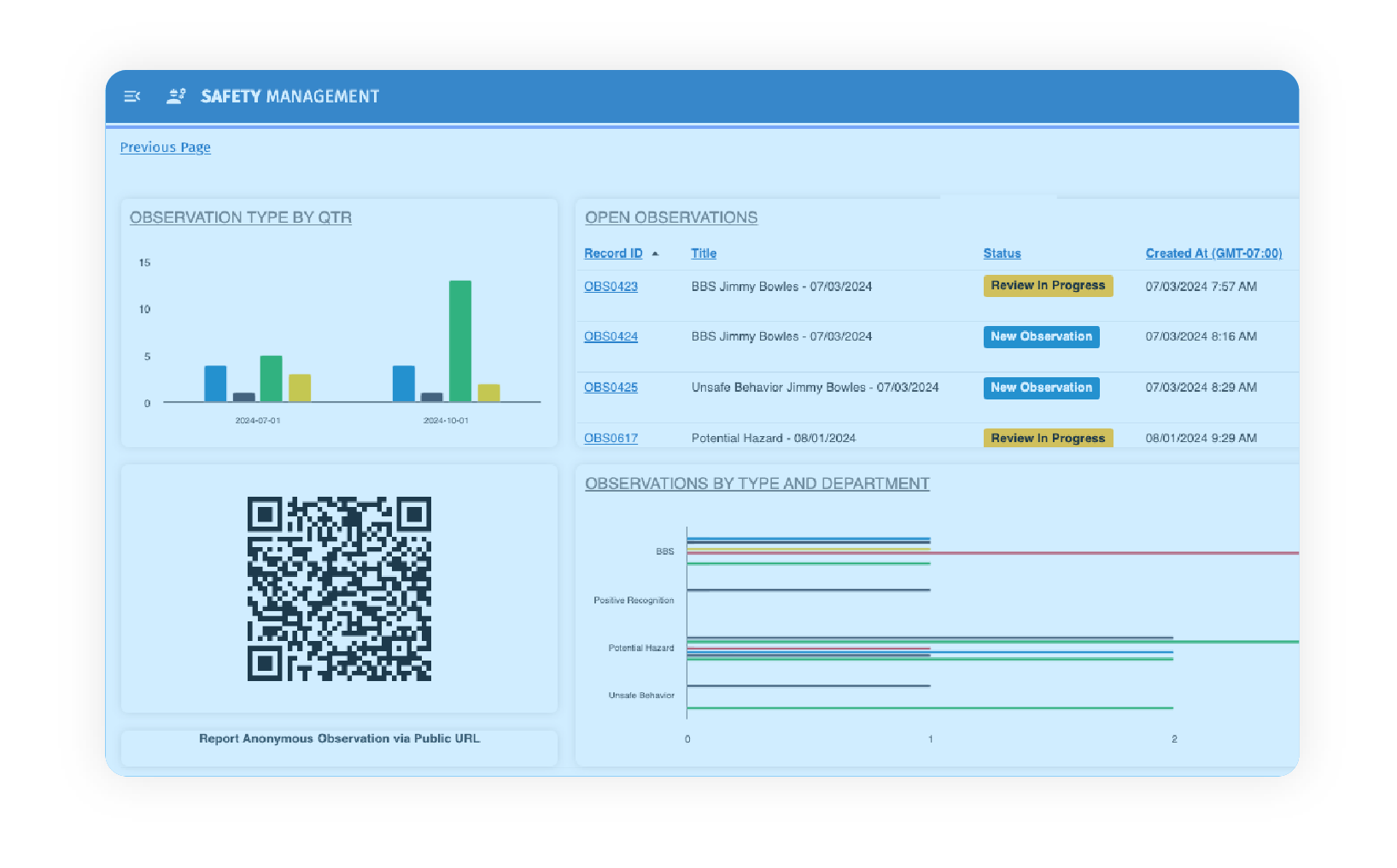Open record OBS0425
1397x868 pixels.
(x=611, y=387)
